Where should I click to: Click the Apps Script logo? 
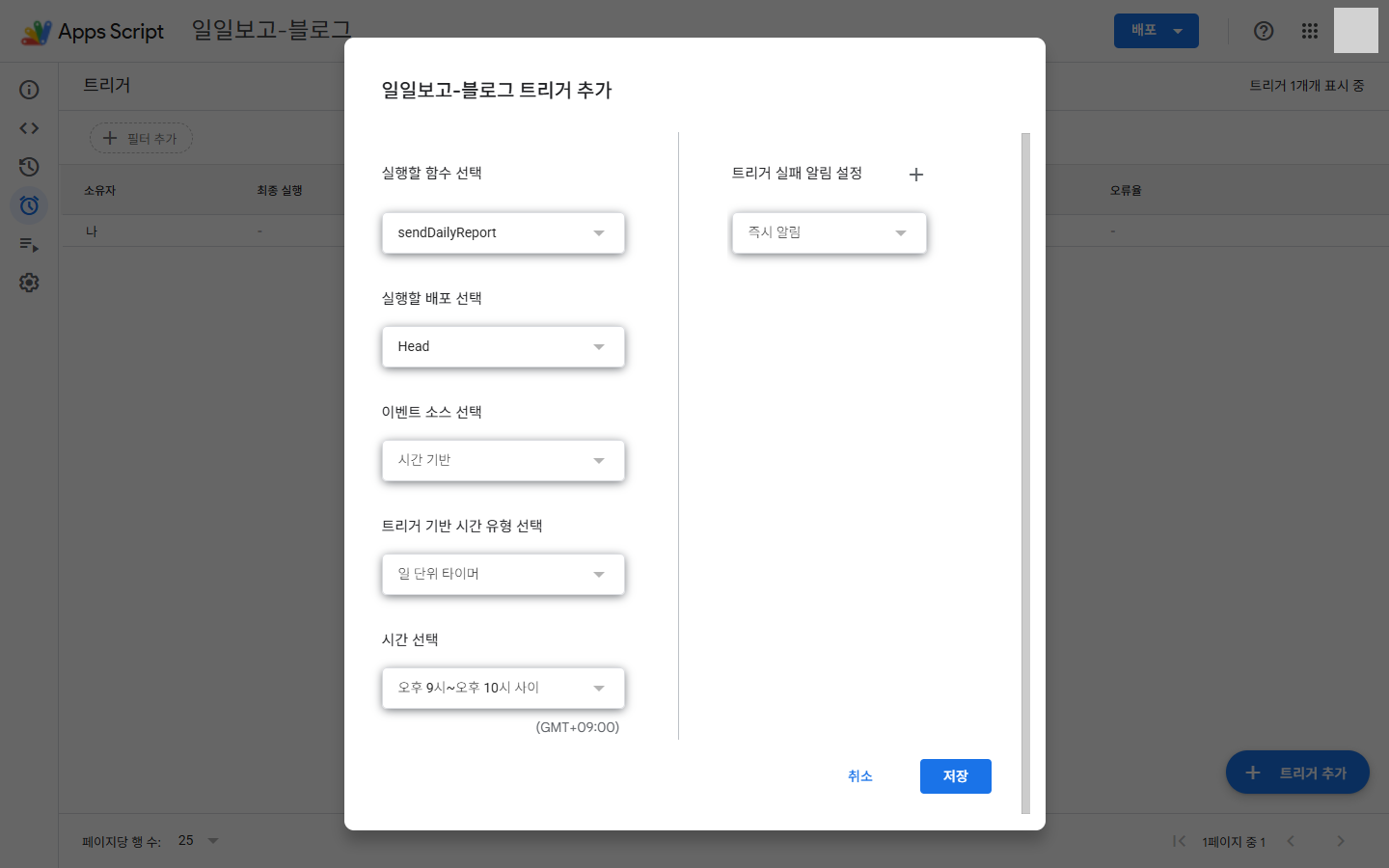[x=93, y=32]
